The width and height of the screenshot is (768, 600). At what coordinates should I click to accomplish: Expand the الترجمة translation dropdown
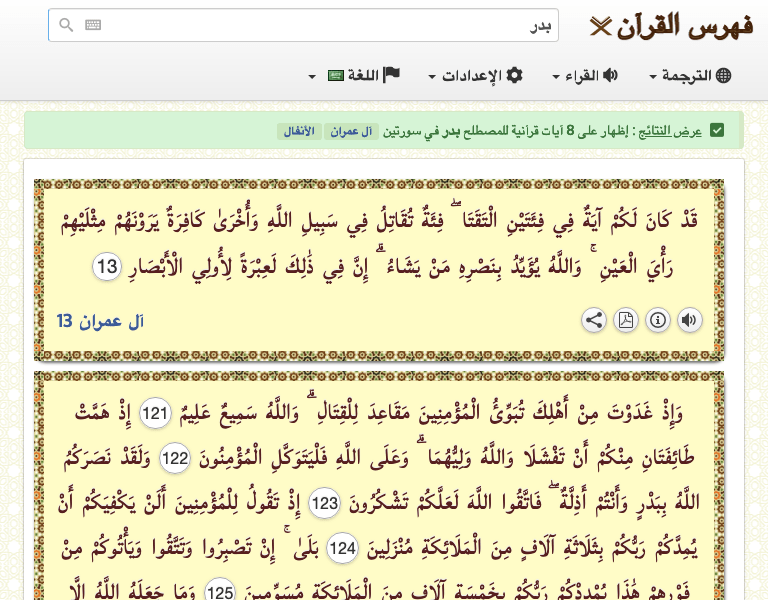click(690, 76)
